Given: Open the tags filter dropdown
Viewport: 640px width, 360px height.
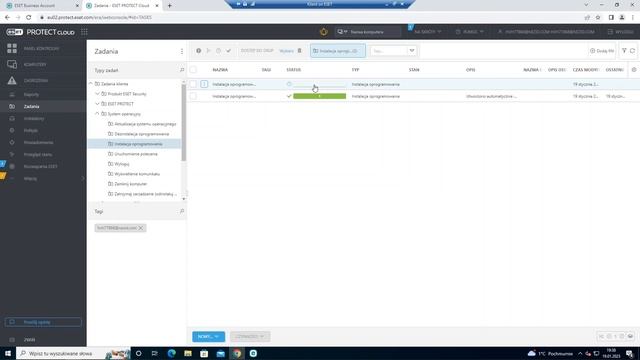Looking at the screenshot, I should pyautogui.click(x=412, y=51).
